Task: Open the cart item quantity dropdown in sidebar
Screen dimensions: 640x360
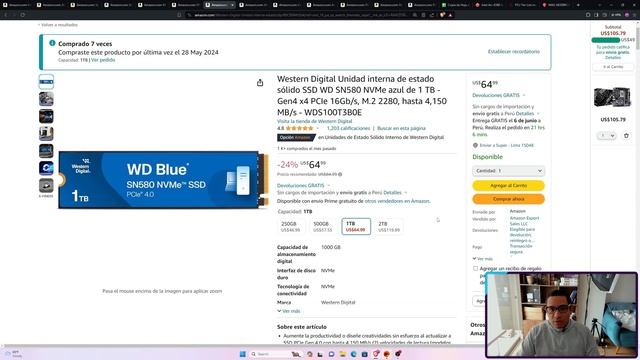Action: 606,136
